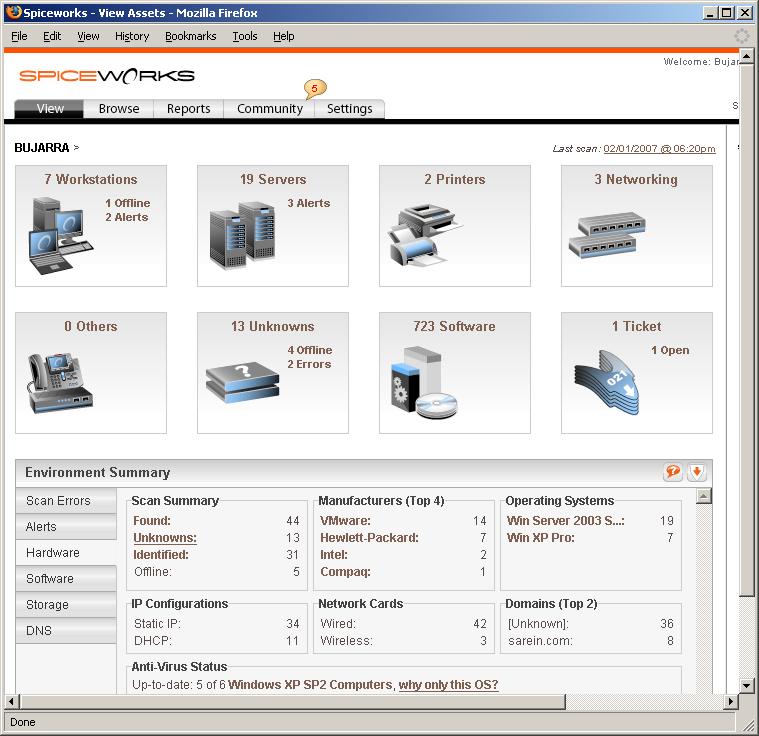Image resolution: width=759 pixels, height=736 pixels.
Task: Click '1 Offline' under Workstations
Action: pos(128,203)
